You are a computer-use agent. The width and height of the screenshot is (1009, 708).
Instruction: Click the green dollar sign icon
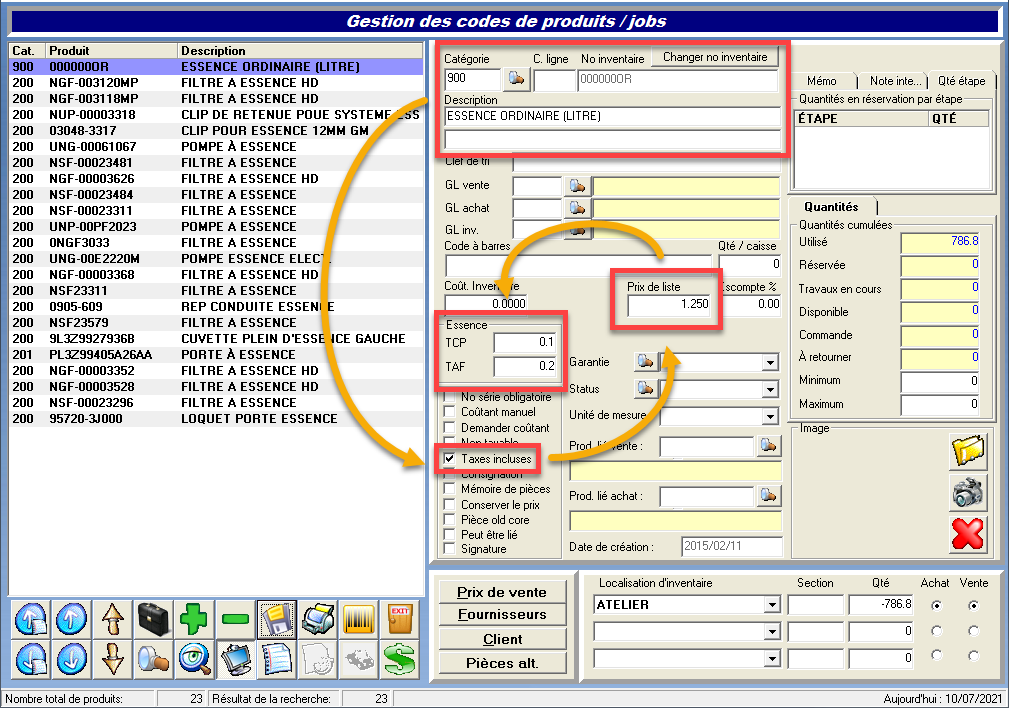(x=400, y=659)
